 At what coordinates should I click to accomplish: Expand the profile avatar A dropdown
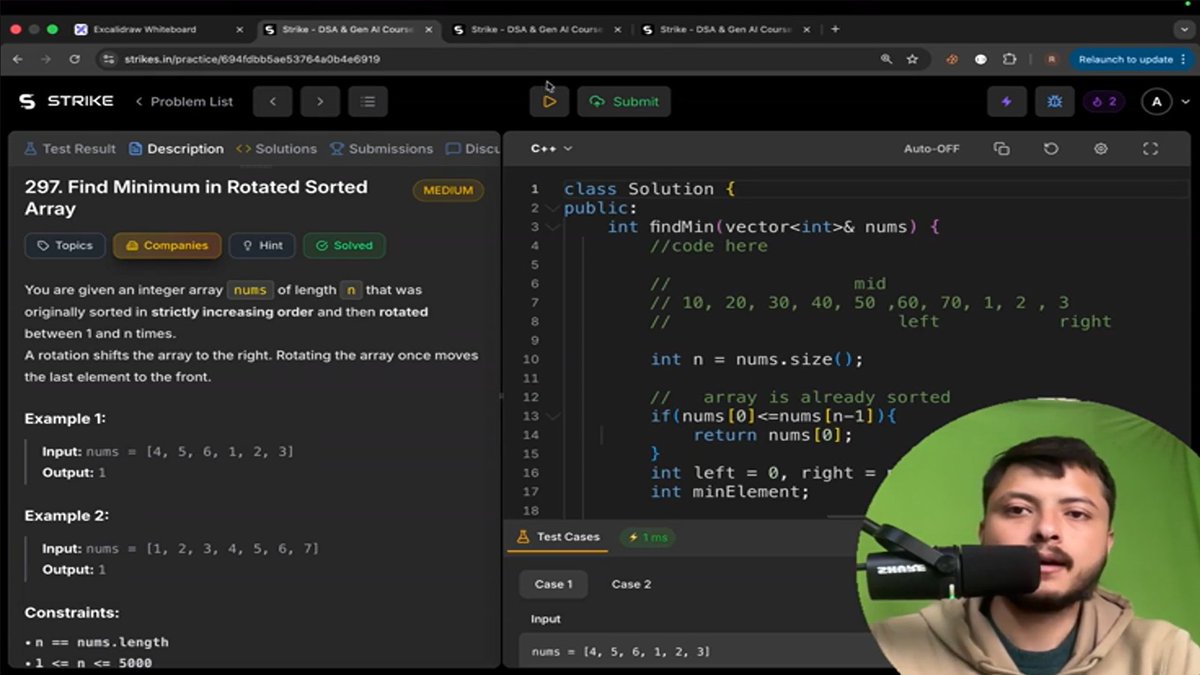[1167, 101]
